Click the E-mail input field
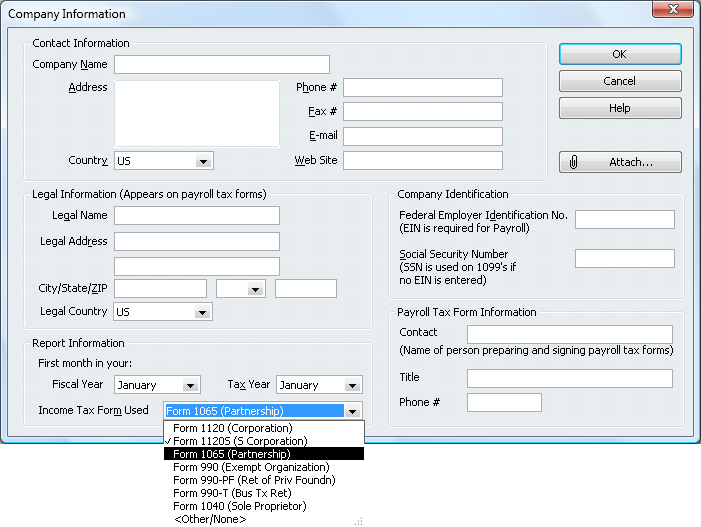 pos(422,136)
